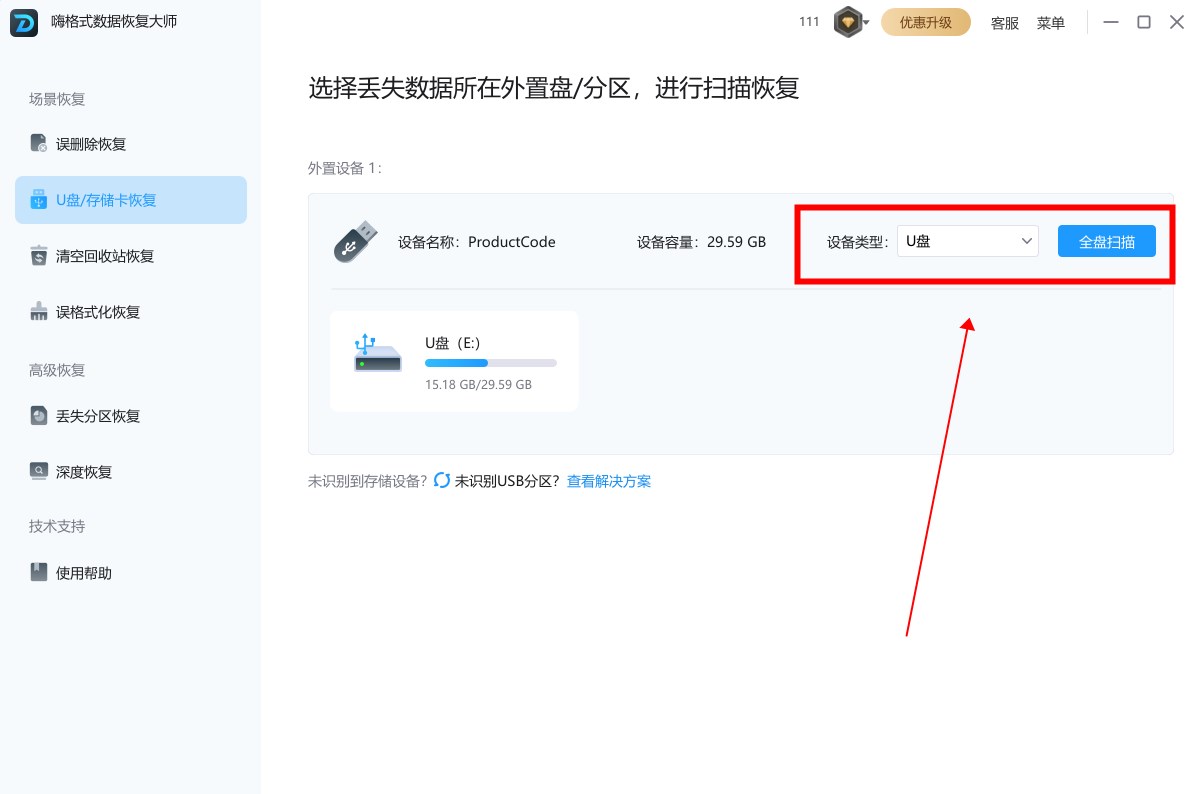Click the 场景恢复 section label

click(57, 99)
